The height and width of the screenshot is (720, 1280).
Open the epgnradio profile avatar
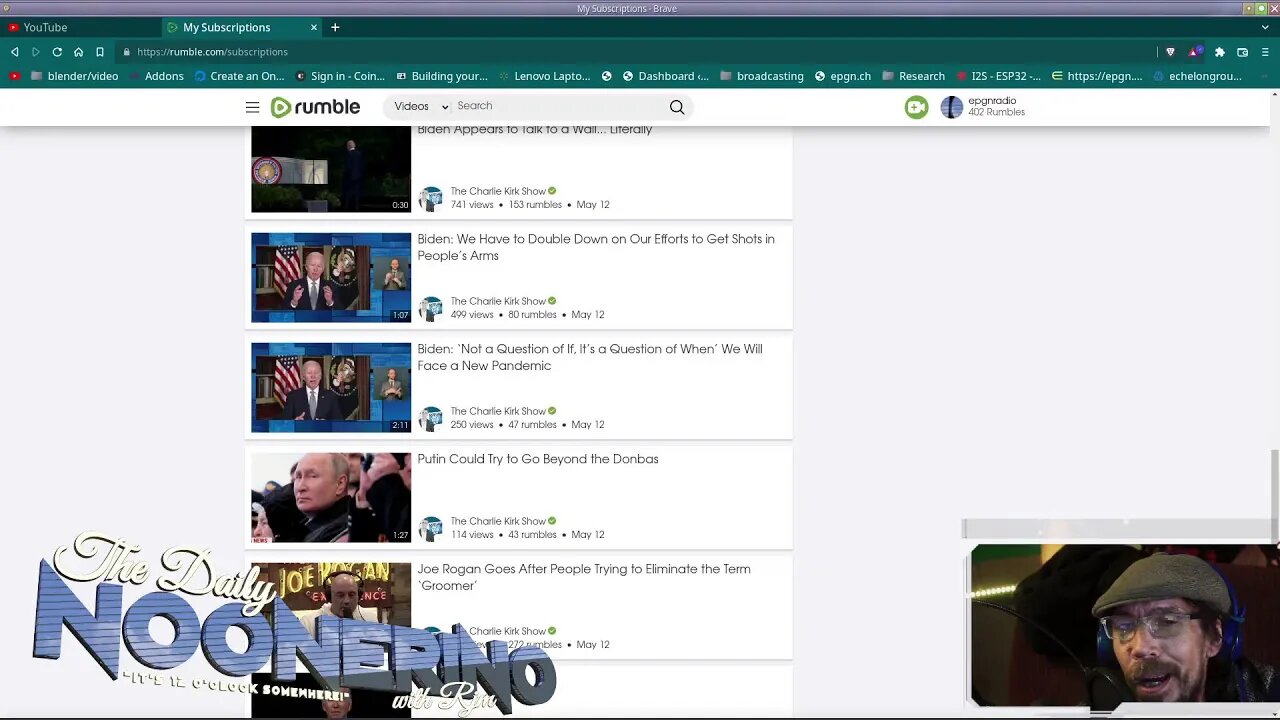pyautogui.click(x=951, y=107)
